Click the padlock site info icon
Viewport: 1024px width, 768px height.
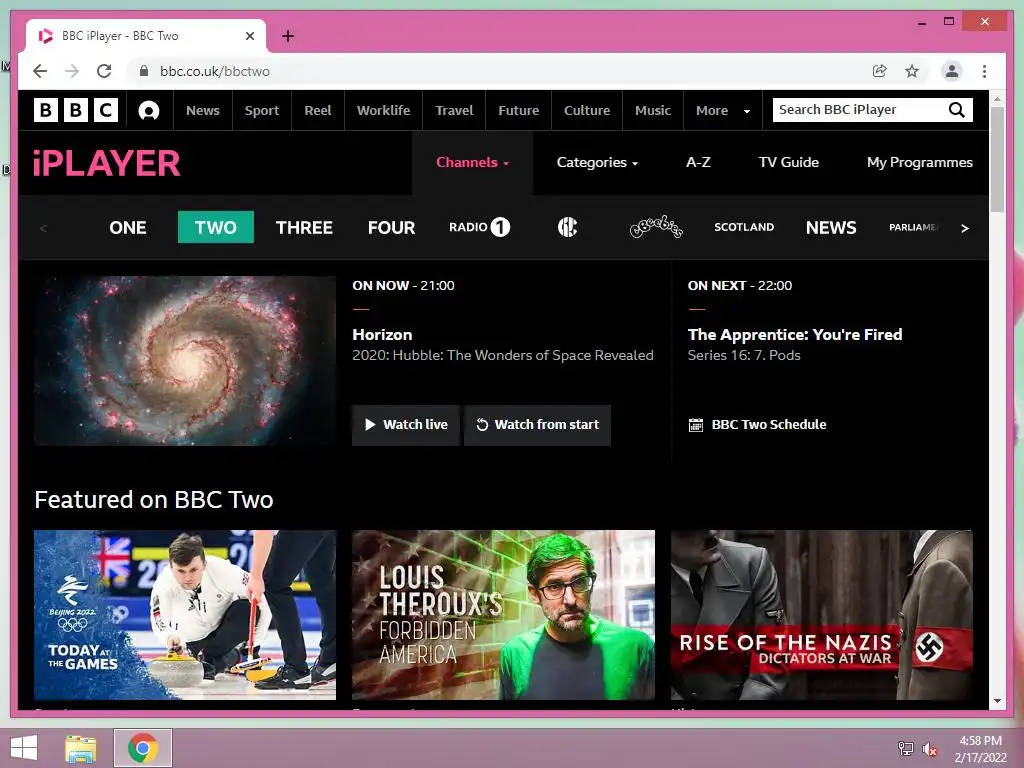(144, 71)
